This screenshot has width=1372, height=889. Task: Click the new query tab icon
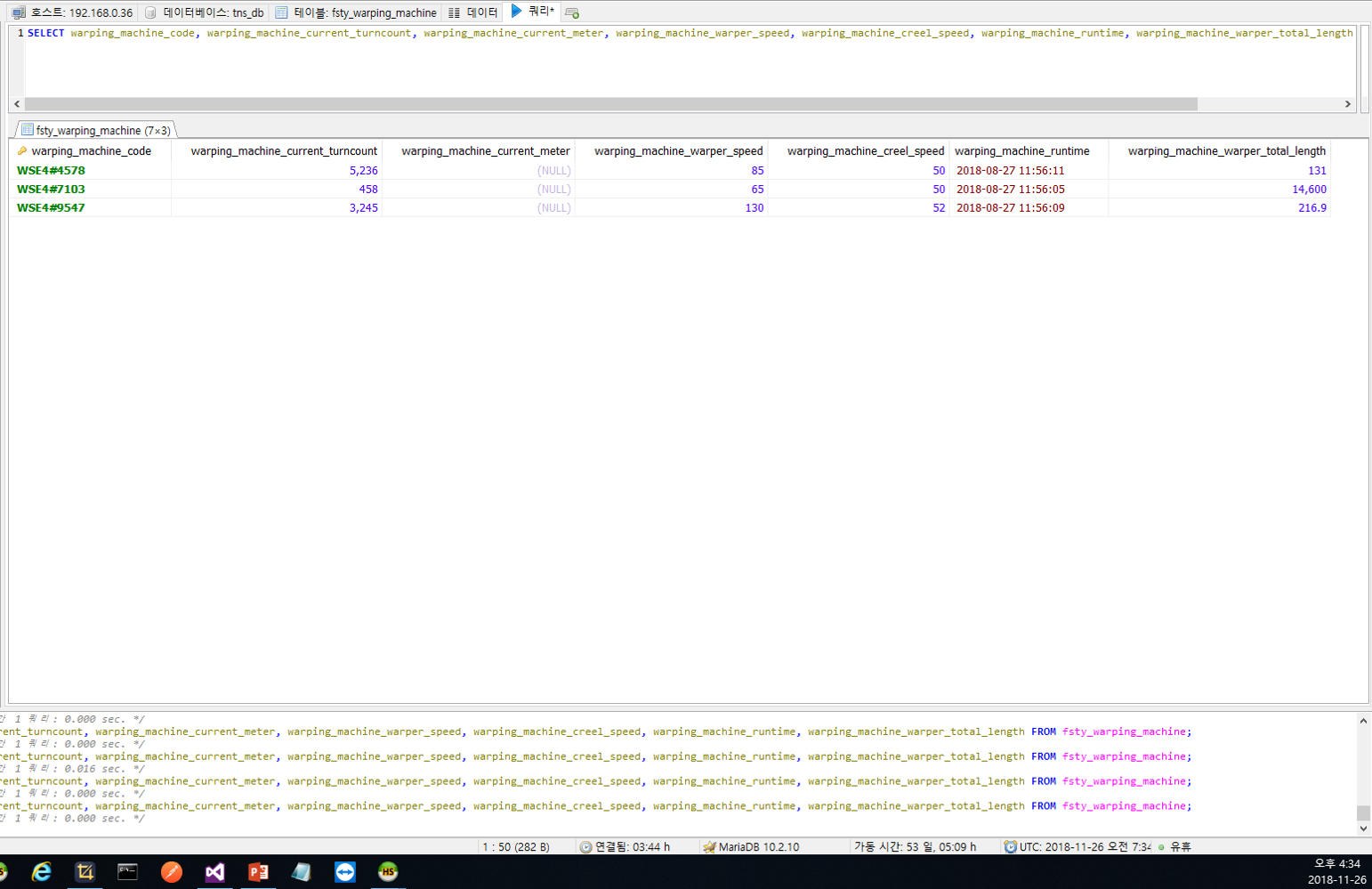[x=572, y=12]
